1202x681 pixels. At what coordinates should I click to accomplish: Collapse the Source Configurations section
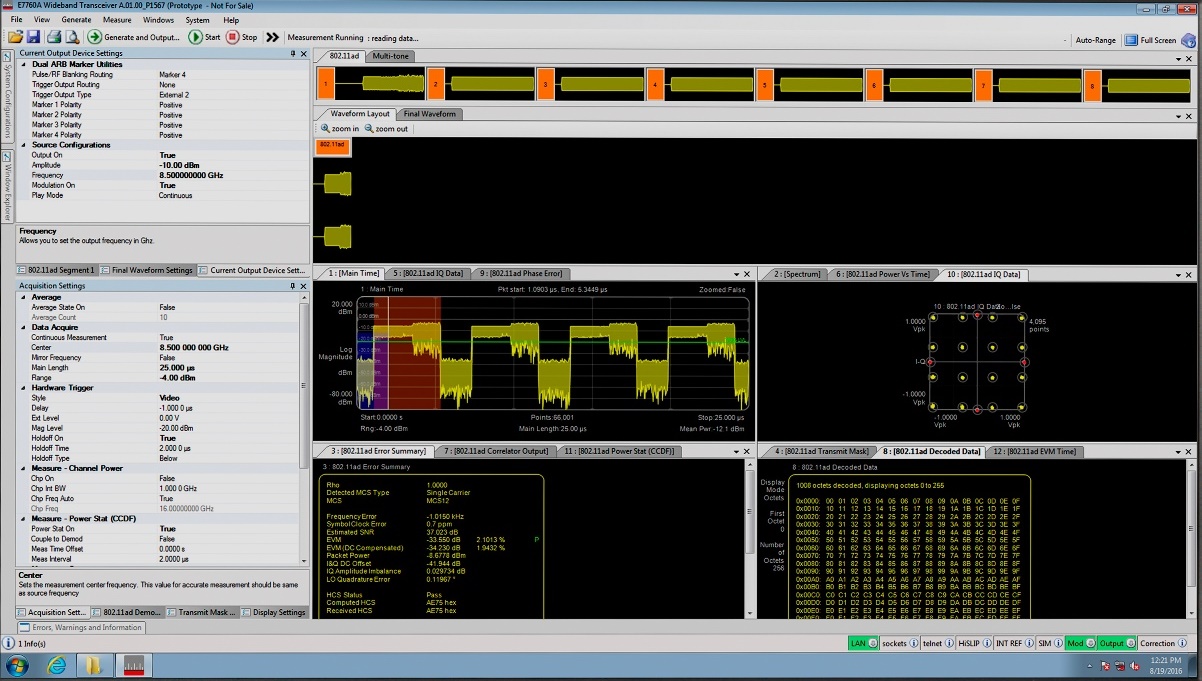[24, 145]
